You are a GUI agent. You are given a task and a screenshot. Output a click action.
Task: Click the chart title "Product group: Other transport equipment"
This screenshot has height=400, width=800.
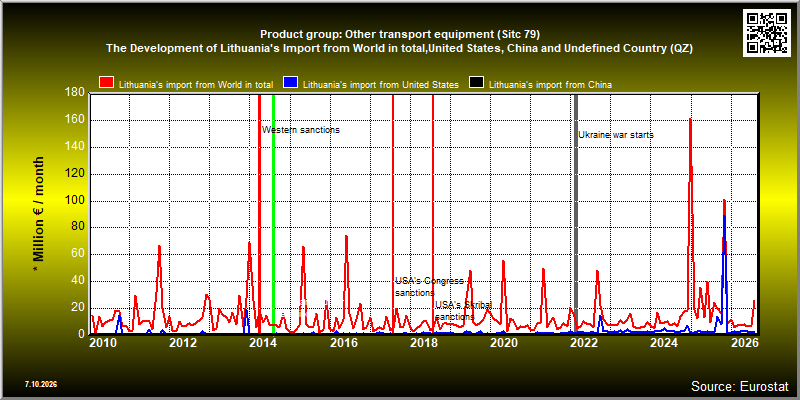point(400,34)
